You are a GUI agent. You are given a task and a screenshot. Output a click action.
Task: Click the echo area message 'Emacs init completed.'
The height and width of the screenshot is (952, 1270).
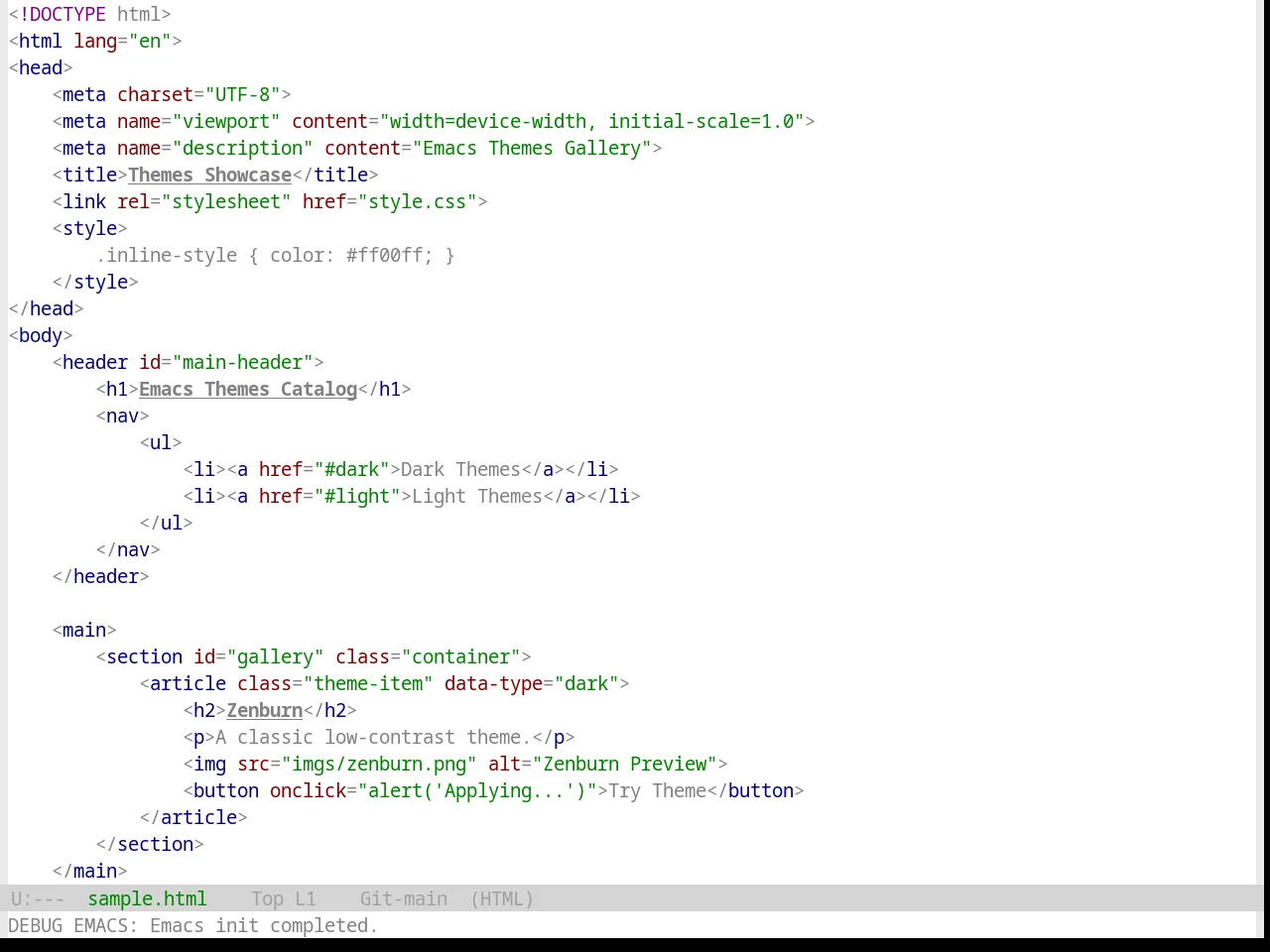264,926
